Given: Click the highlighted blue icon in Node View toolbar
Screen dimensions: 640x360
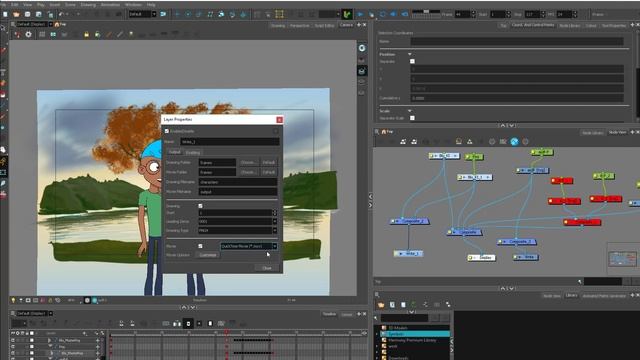Looking at the screenshot, I should coord(514,142).
